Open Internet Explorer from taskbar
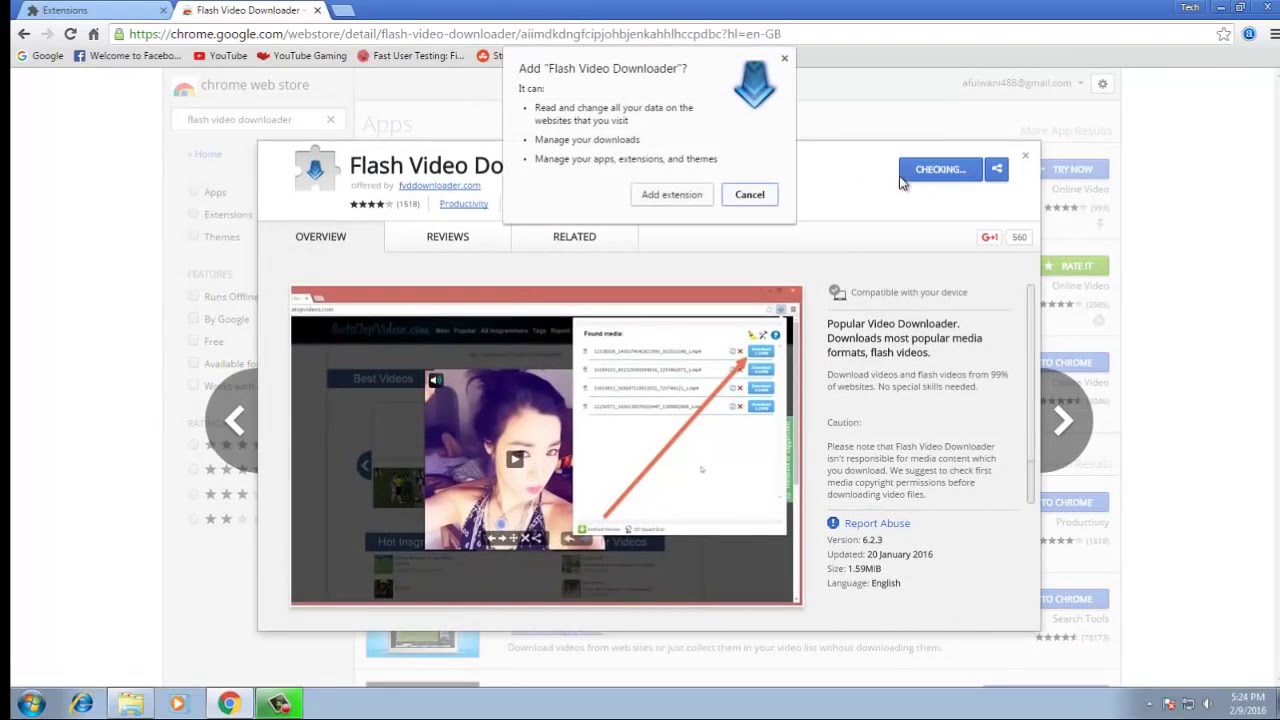Image resolution: width=1280 pixels, height=720 pixels. tap(81, 704)
